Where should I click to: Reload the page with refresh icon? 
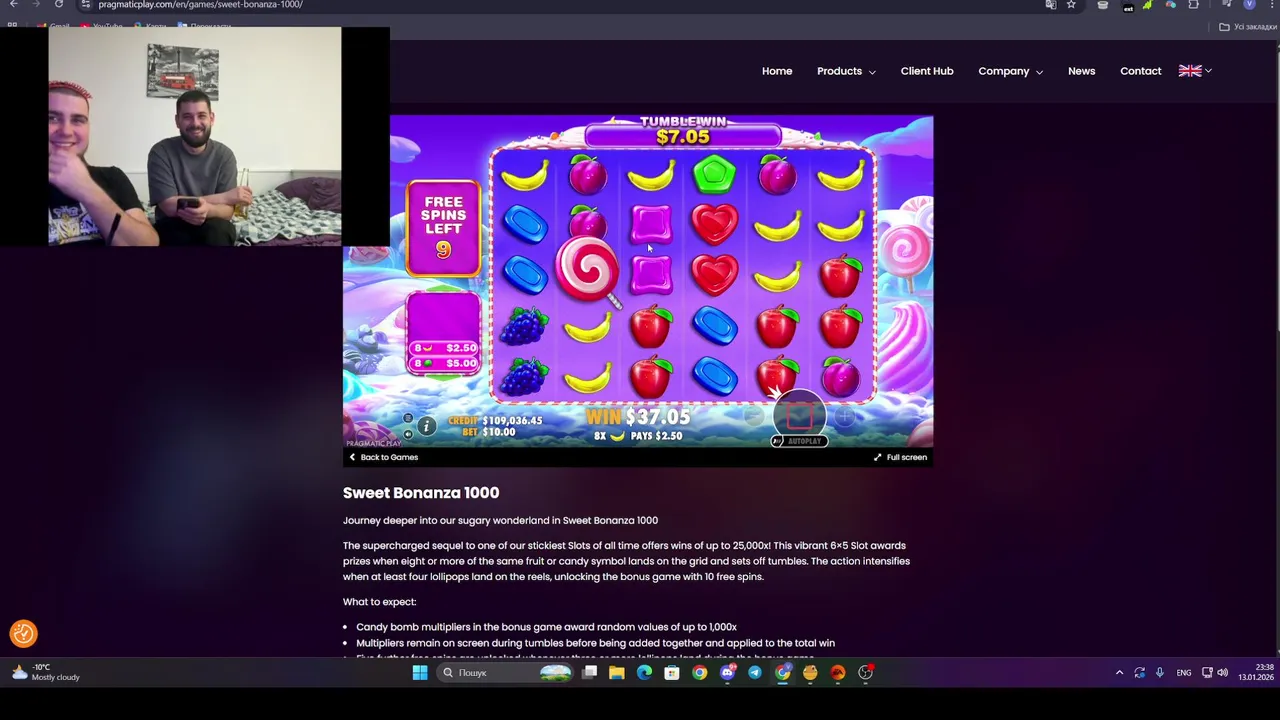click(x=59, y=5)
